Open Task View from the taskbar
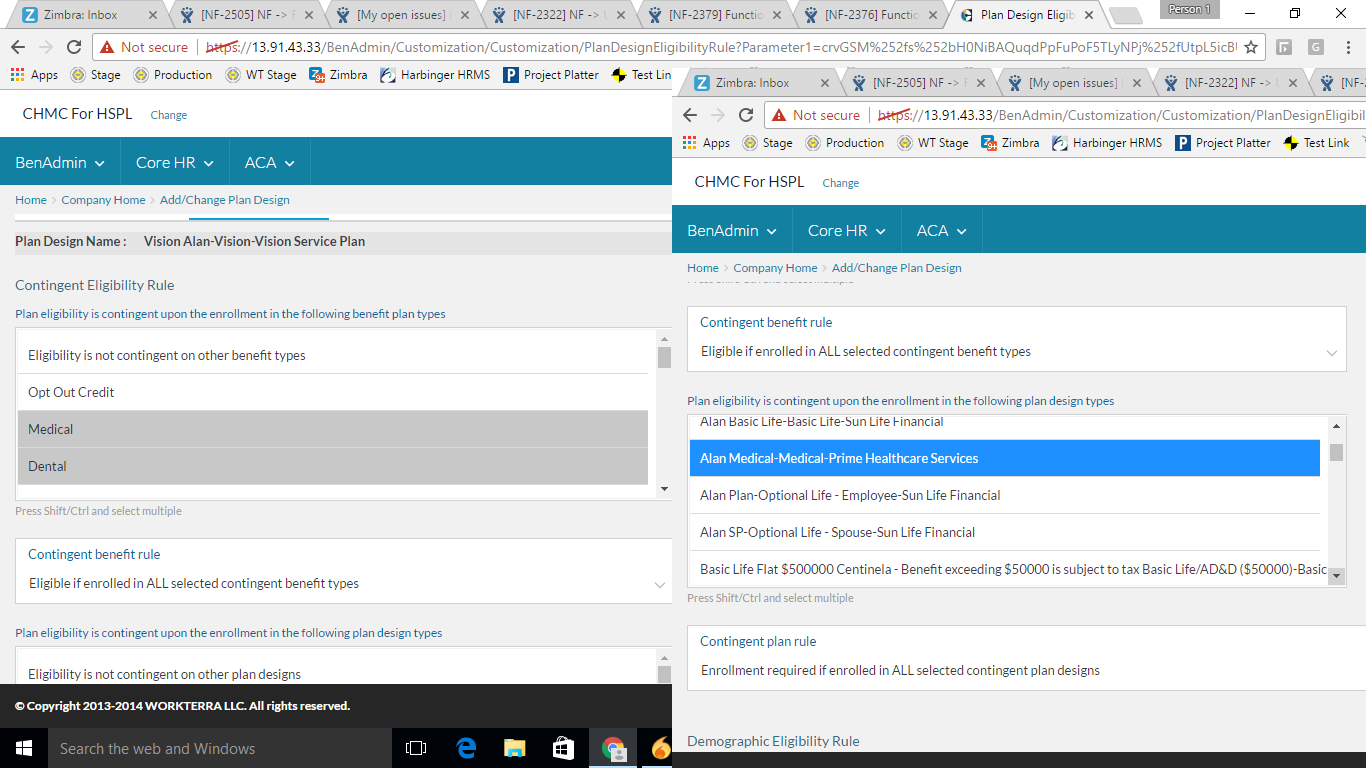The image size is (1366, 768). 416,748
